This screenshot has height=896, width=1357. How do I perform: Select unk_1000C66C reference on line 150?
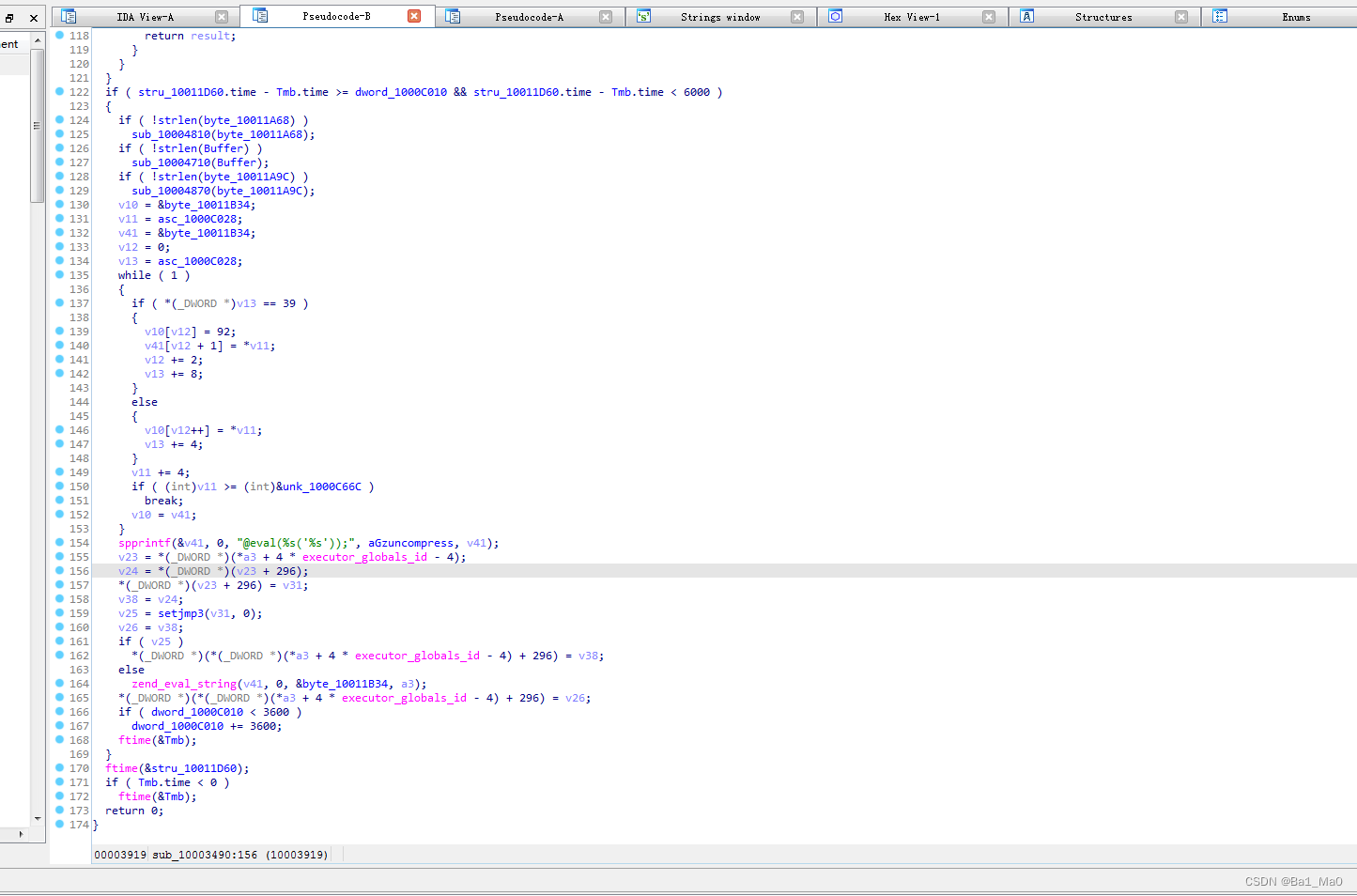pos(322,487)
